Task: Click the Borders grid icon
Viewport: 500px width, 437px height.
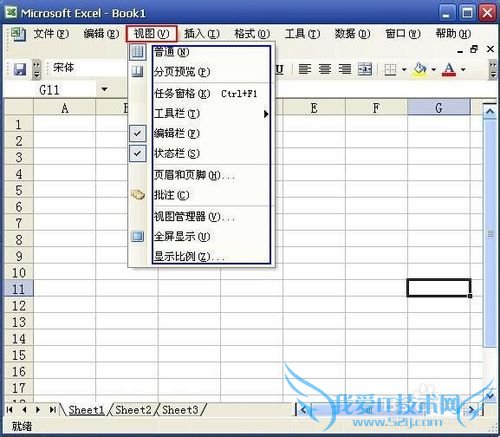Action: point(390,70)
